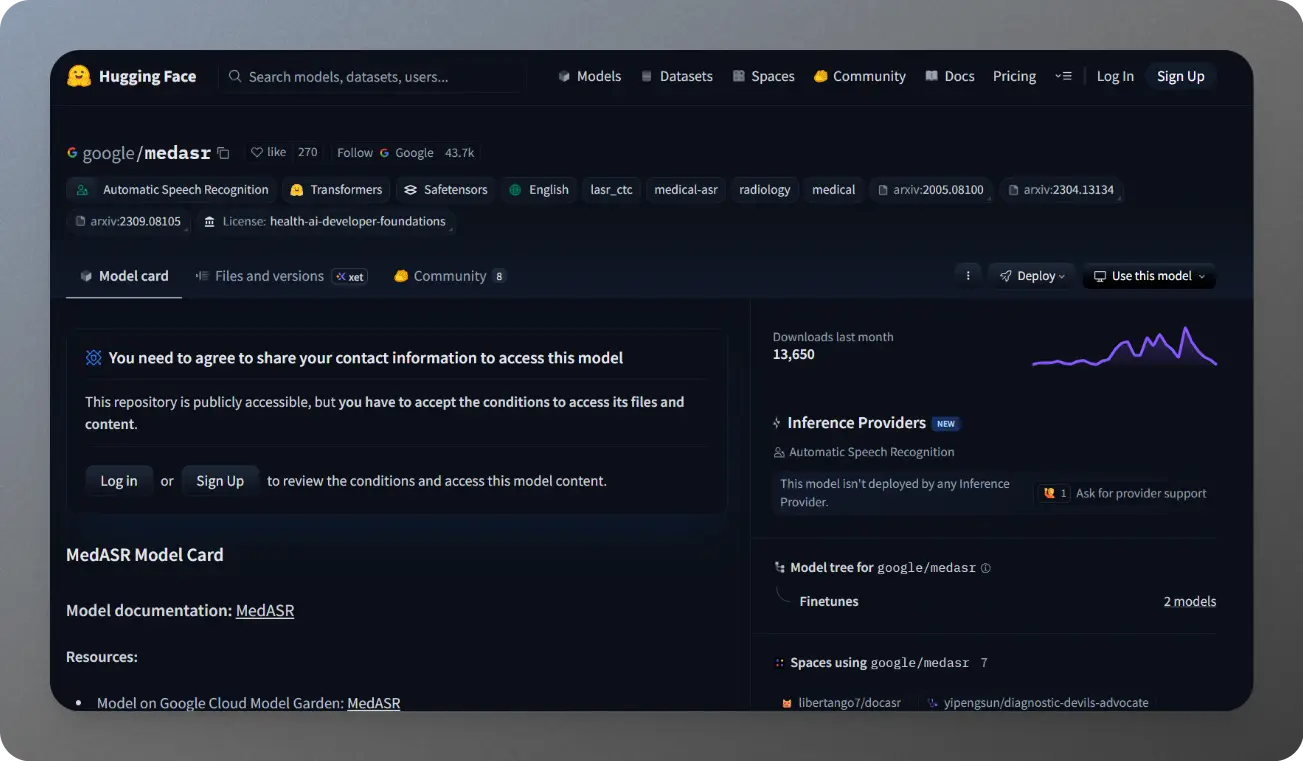
Task: Open the Use this model dropdown
Action: pos(1149,276)
